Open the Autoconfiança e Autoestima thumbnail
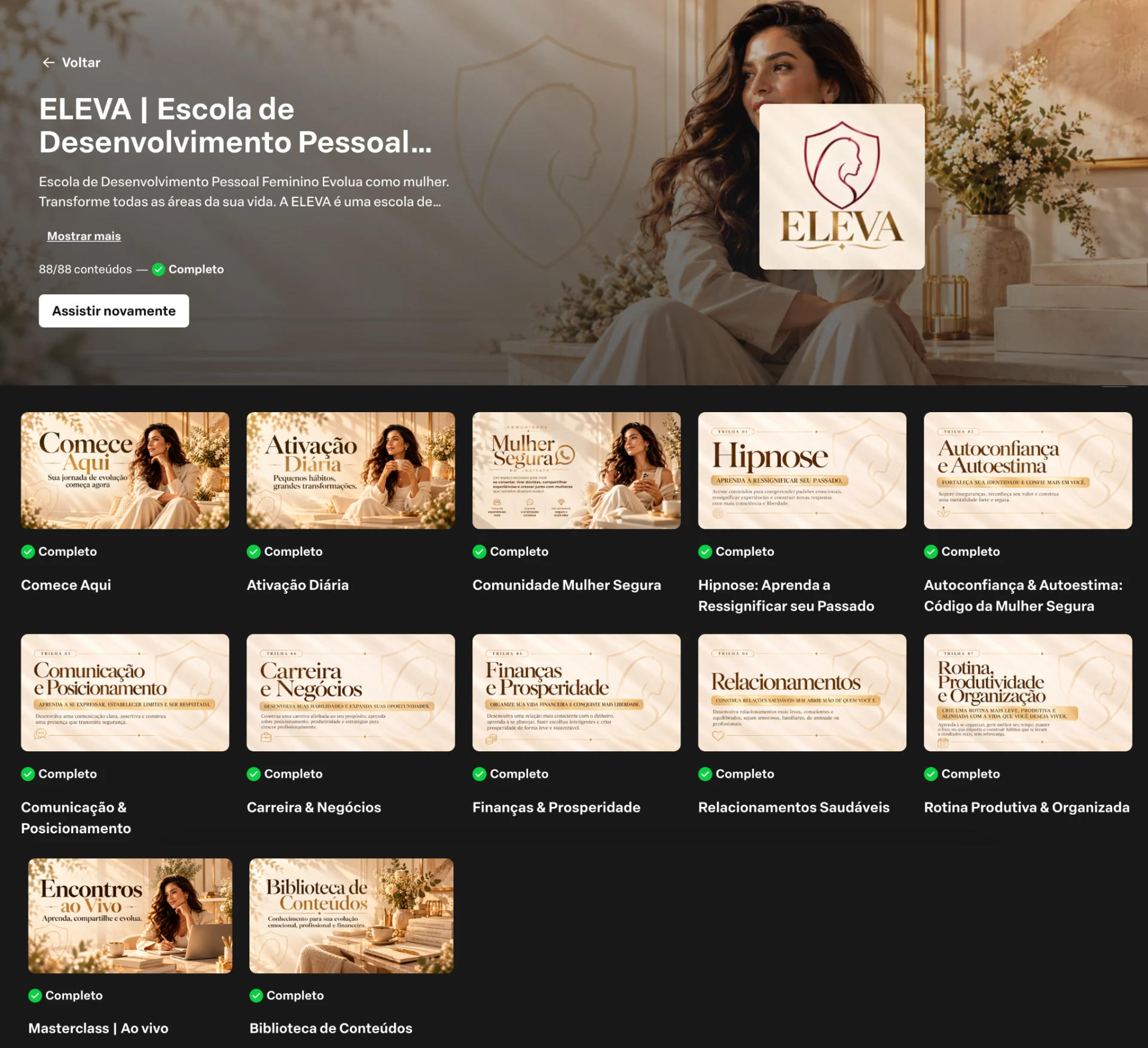Image resolution: width=1148 pixels, height=1048 pixels. point(1028,470)
